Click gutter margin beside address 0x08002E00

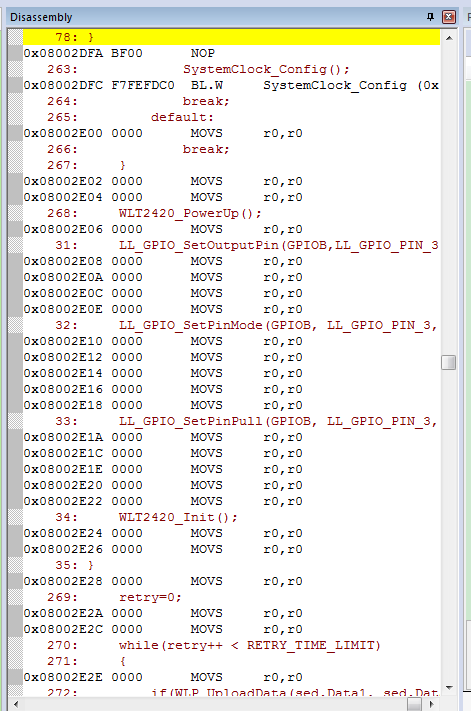[15, 133]
